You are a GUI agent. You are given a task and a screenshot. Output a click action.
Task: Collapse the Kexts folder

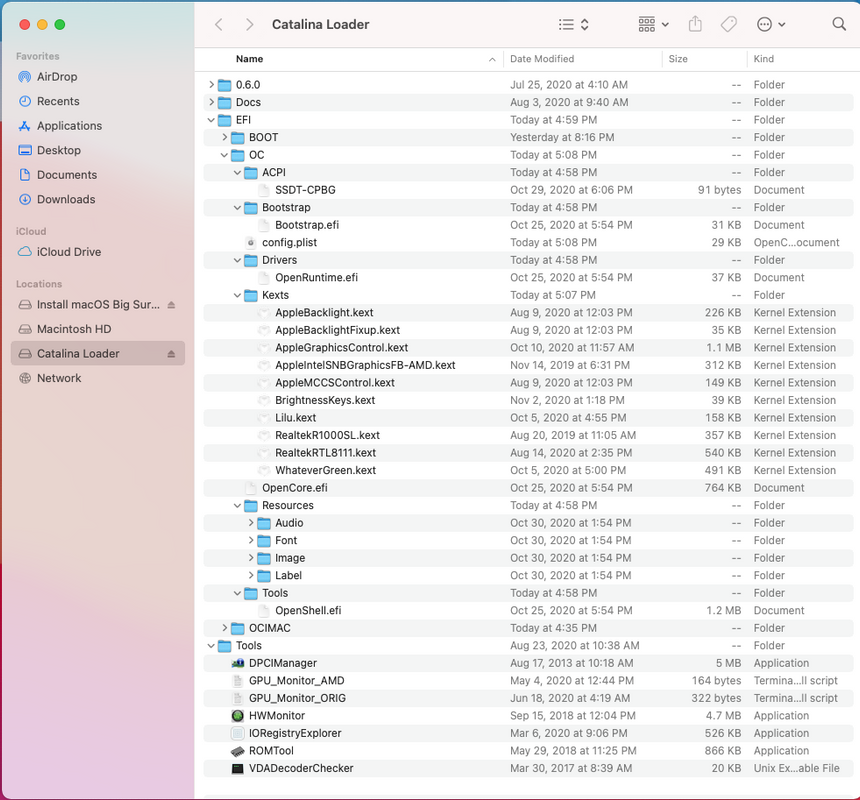(237, 295)
